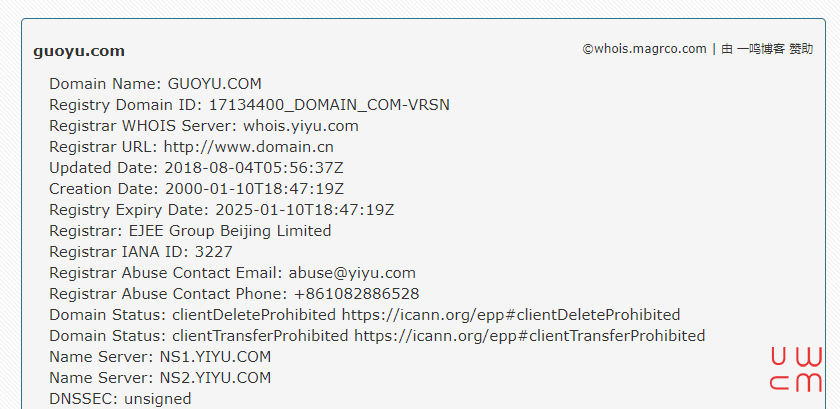
Task: Open the whois.magrco.com credit link
Action: pos(644,49)
